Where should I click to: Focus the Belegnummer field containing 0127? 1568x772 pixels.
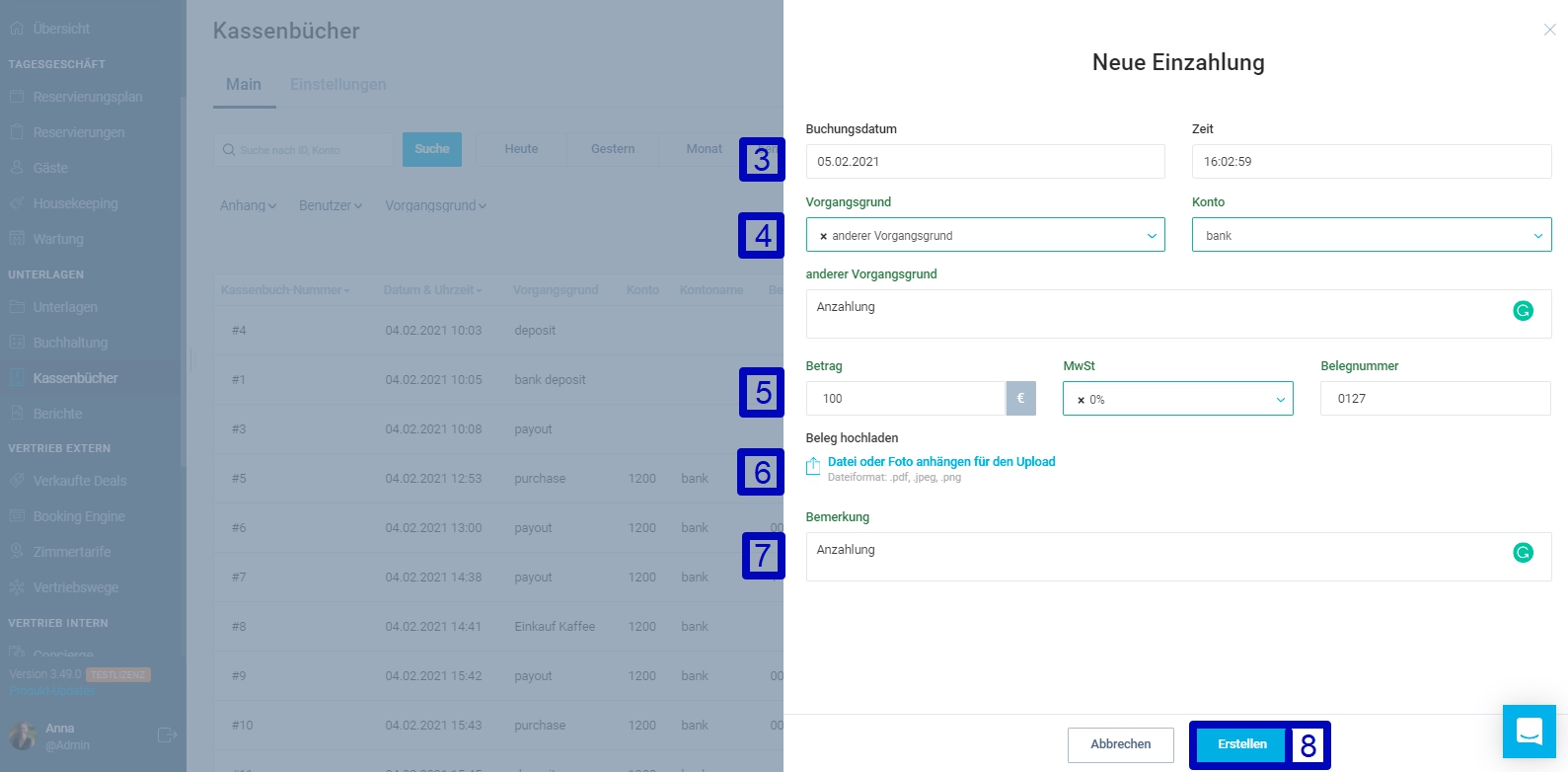1434,399
